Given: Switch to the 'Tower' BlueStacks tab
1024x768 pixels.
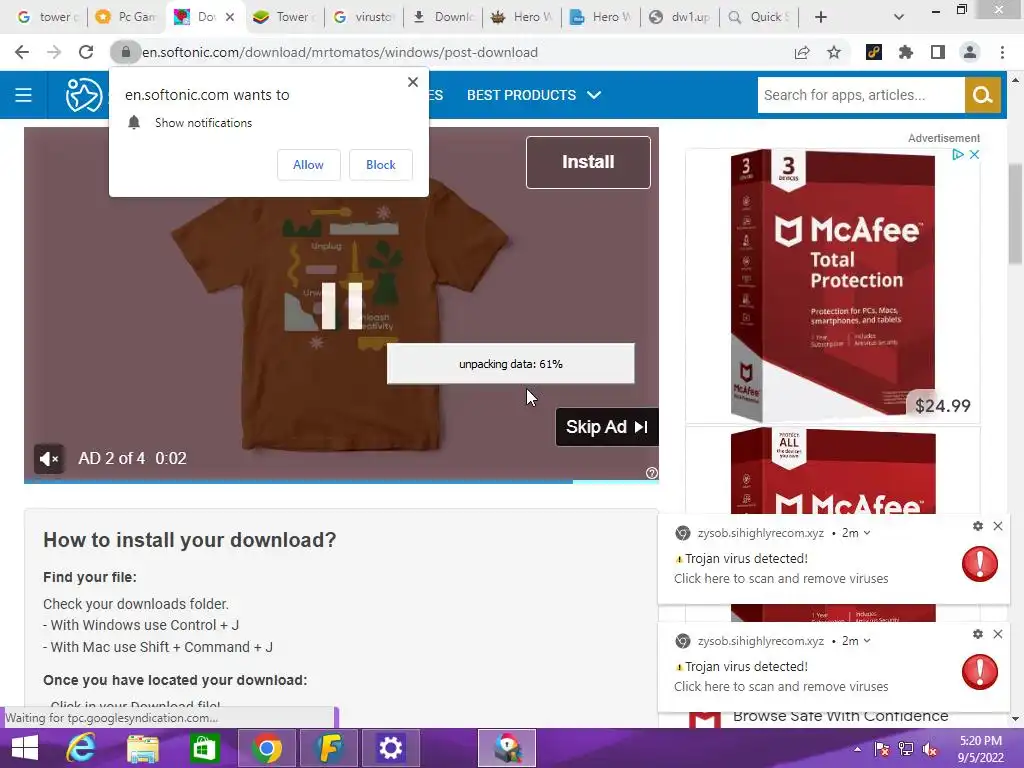Looking at the screenshot, I should (285, 17).
